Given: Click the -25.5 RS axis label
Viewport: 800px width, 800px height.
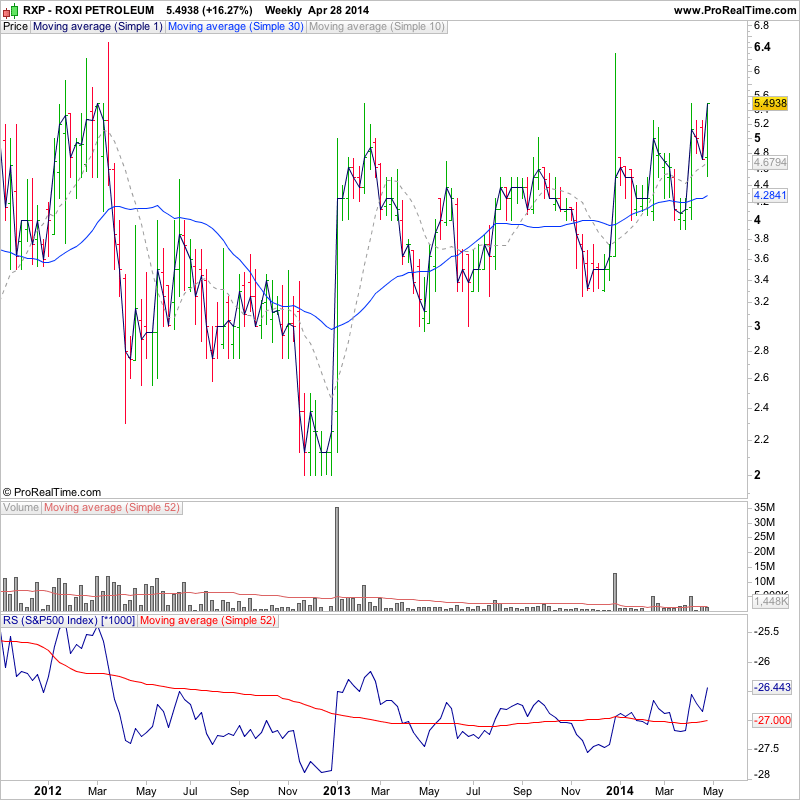Looking at the screenshot, I should point(768,631).
